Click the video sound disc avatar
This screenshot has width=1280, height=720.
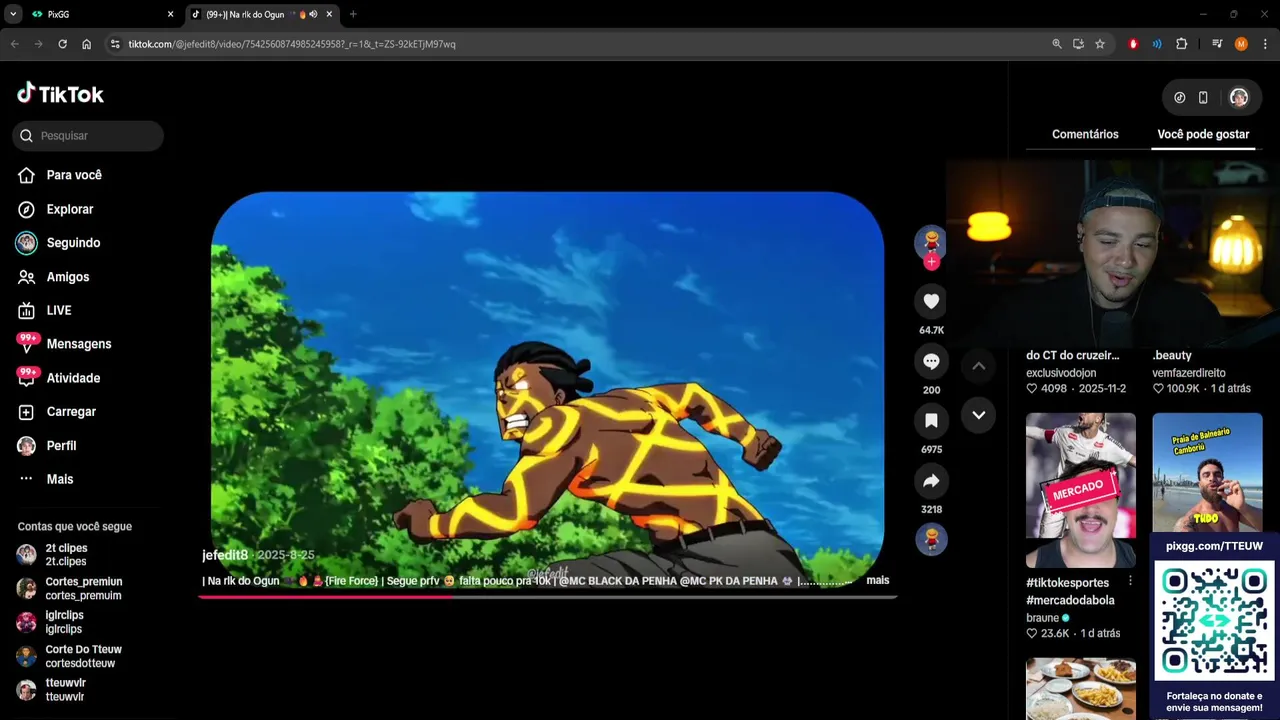click(x=931, y=539)
